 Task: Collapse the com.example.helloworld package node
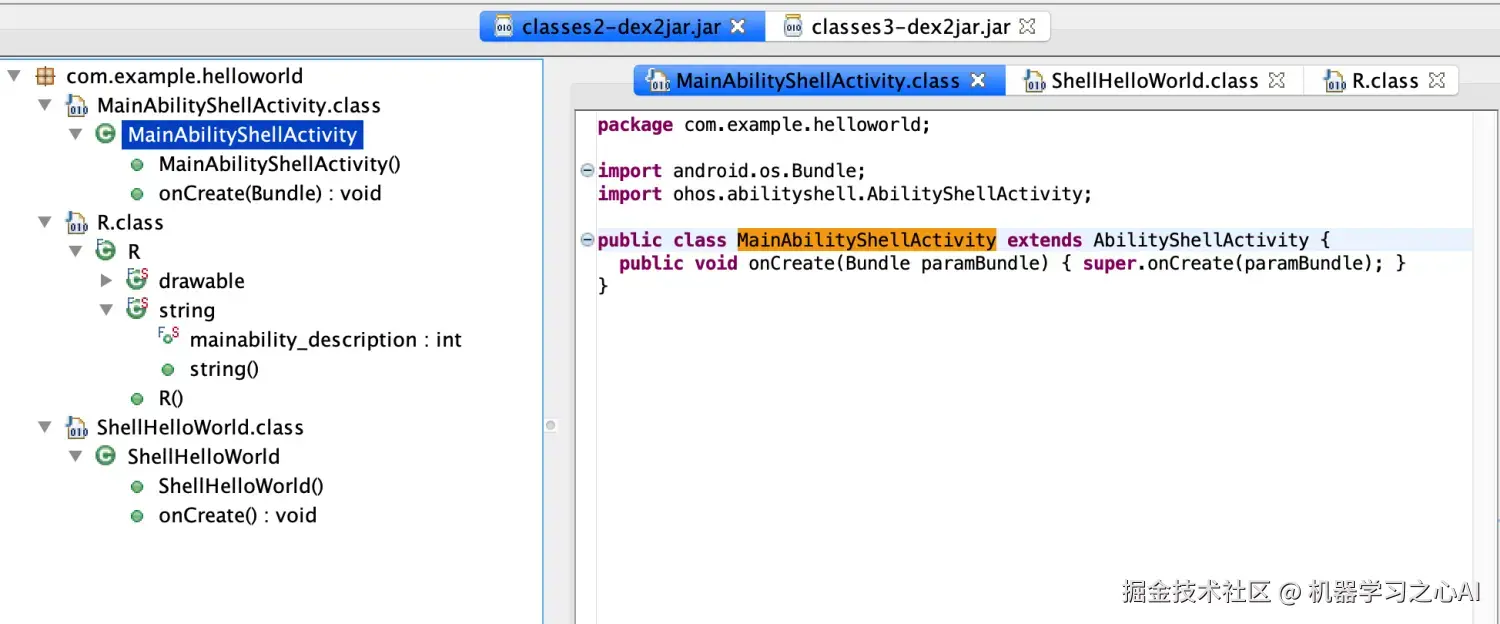13,76
